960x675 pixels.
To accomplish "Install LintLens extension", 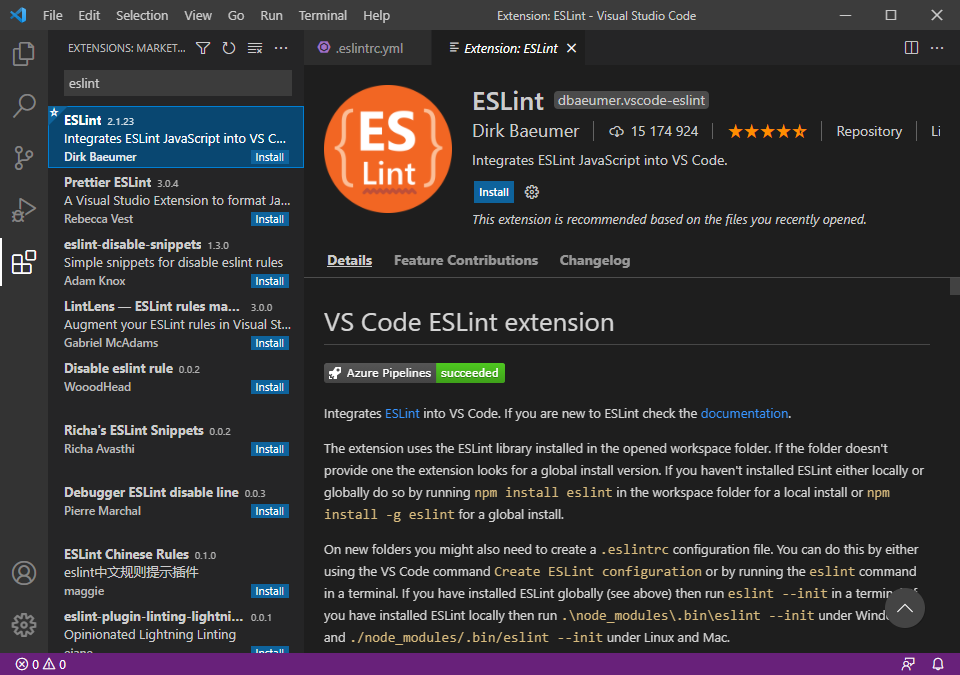I will click(x=269, y=343).
